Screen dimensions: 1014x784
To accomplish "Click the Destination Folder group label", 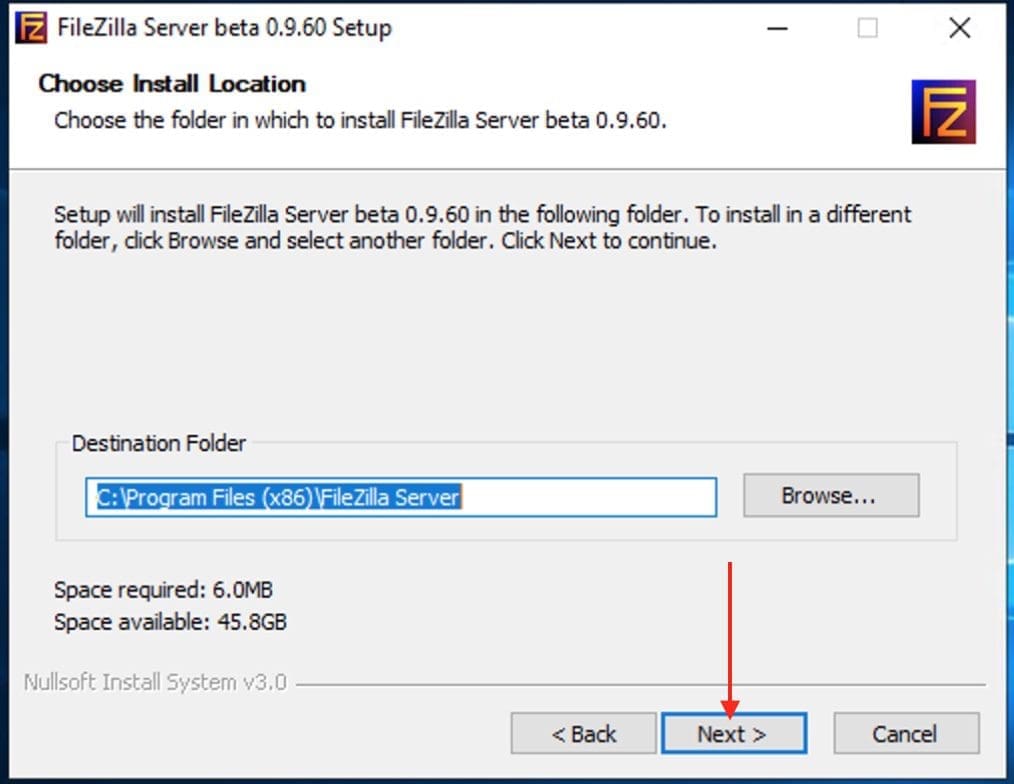I will click(158, 443).
